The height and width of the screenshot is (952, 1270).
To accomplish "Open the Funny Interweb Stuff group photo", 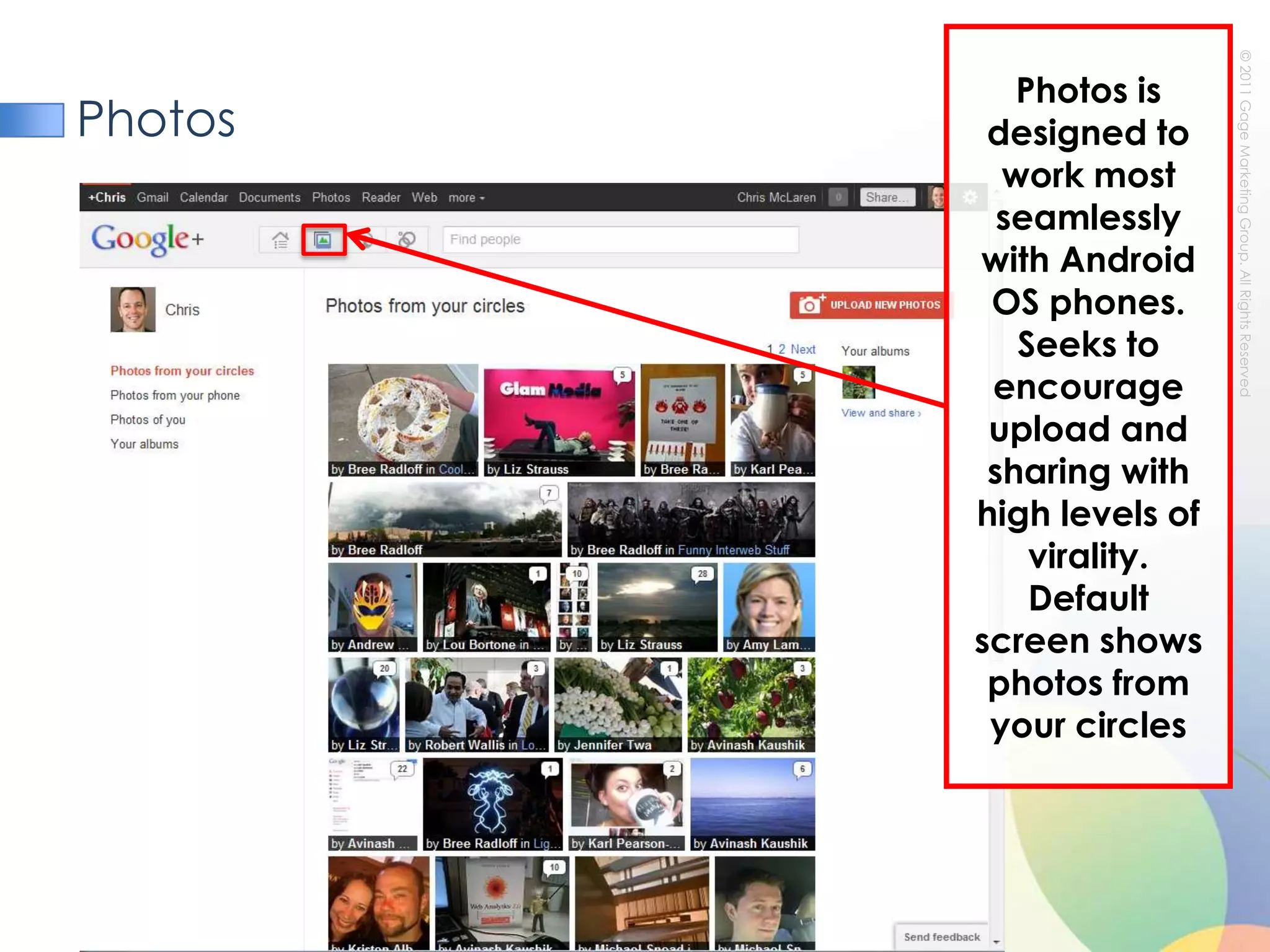I will tap(691, 520).
